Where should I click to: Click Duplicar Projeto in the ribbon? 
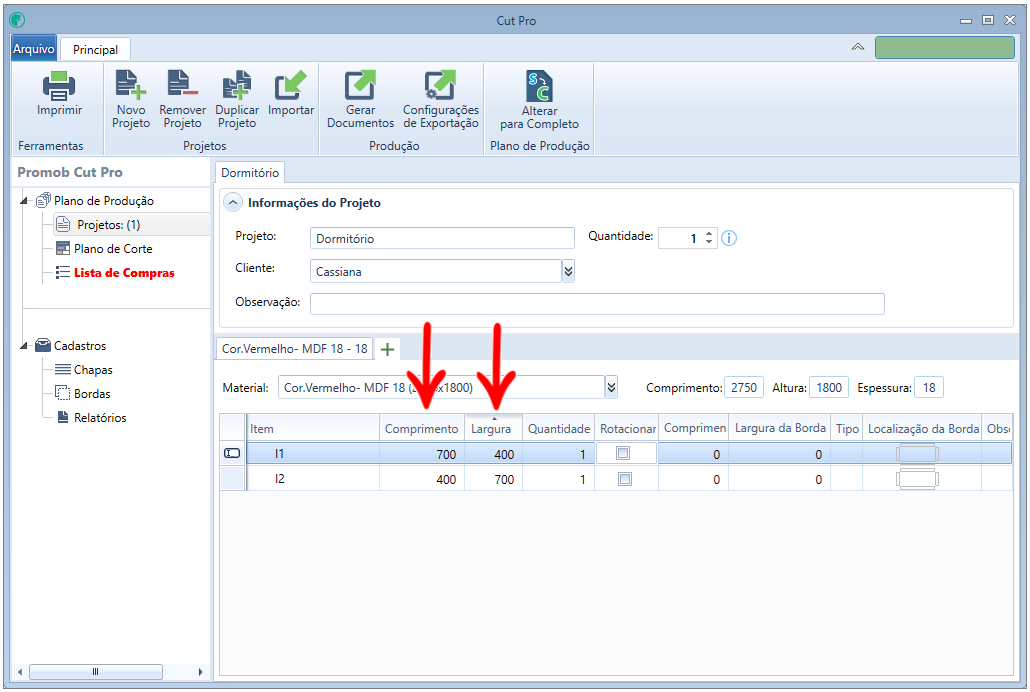click(236, 99)
